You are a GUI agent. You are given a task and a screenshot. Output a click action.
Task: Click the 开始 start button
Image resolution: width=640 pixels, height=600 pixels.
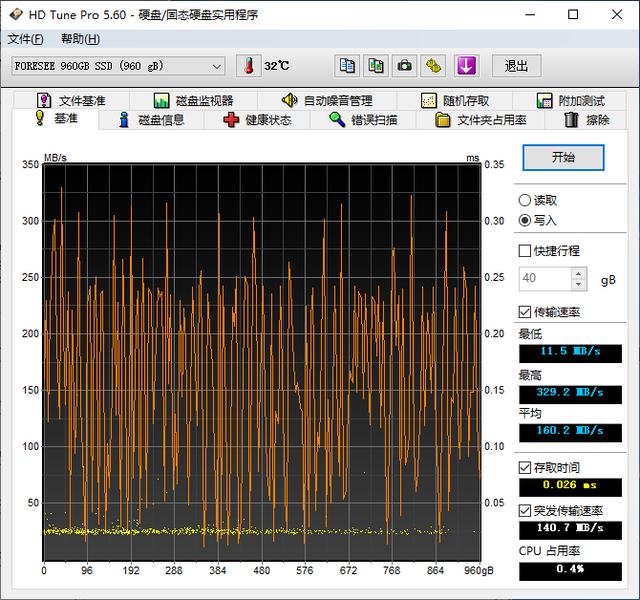click(x=563, y=157)
